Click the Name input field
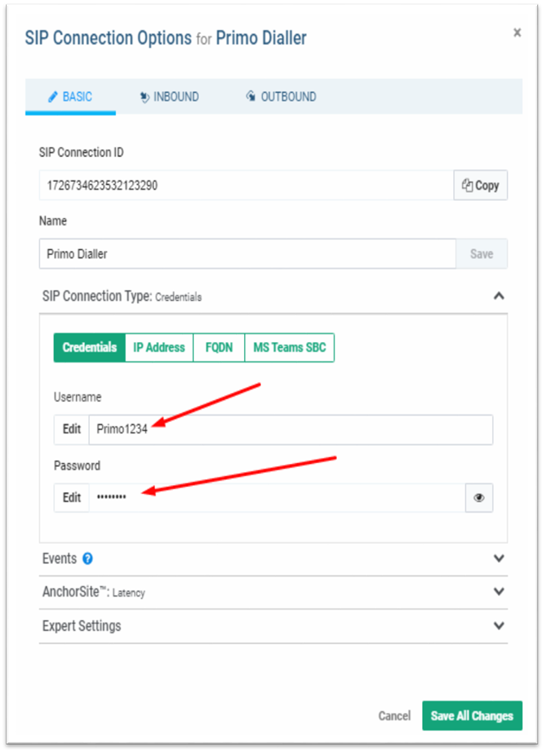 tap(248, 254)
